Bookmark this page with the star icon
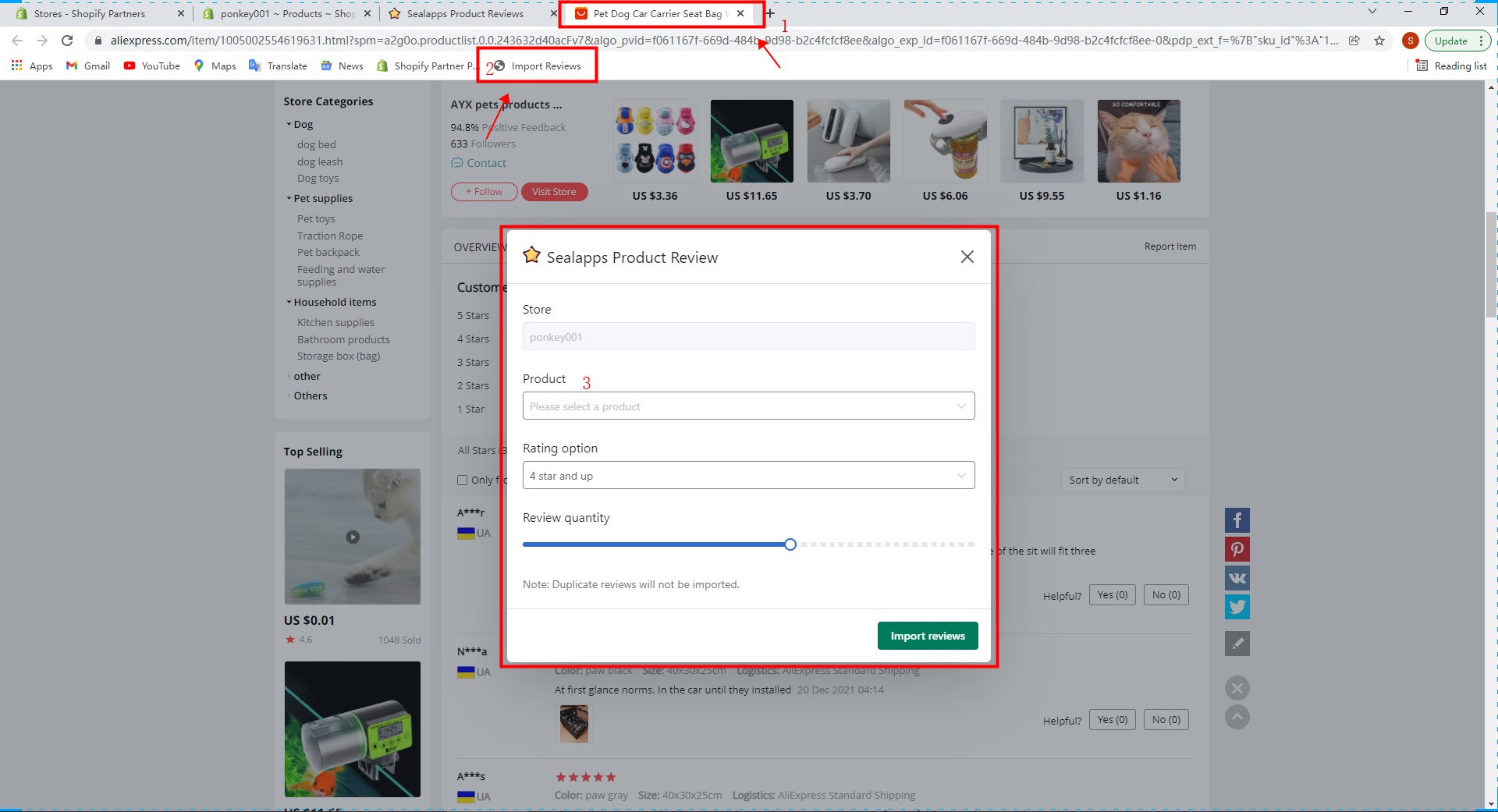This screenshot has width=1498, height=812. (x=1379, y=41)
